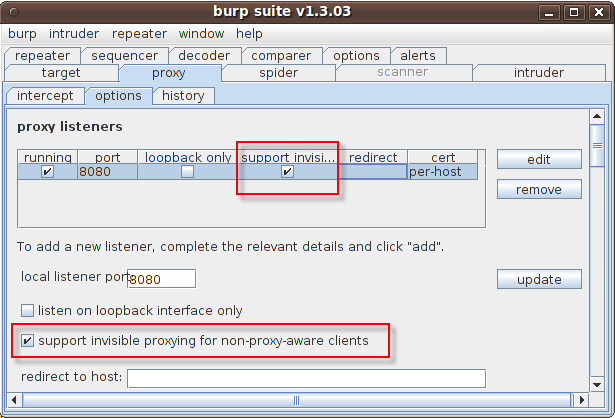This screenshot has width=615, height=418.
Task: Click the local listener port field
Action: 160,279
